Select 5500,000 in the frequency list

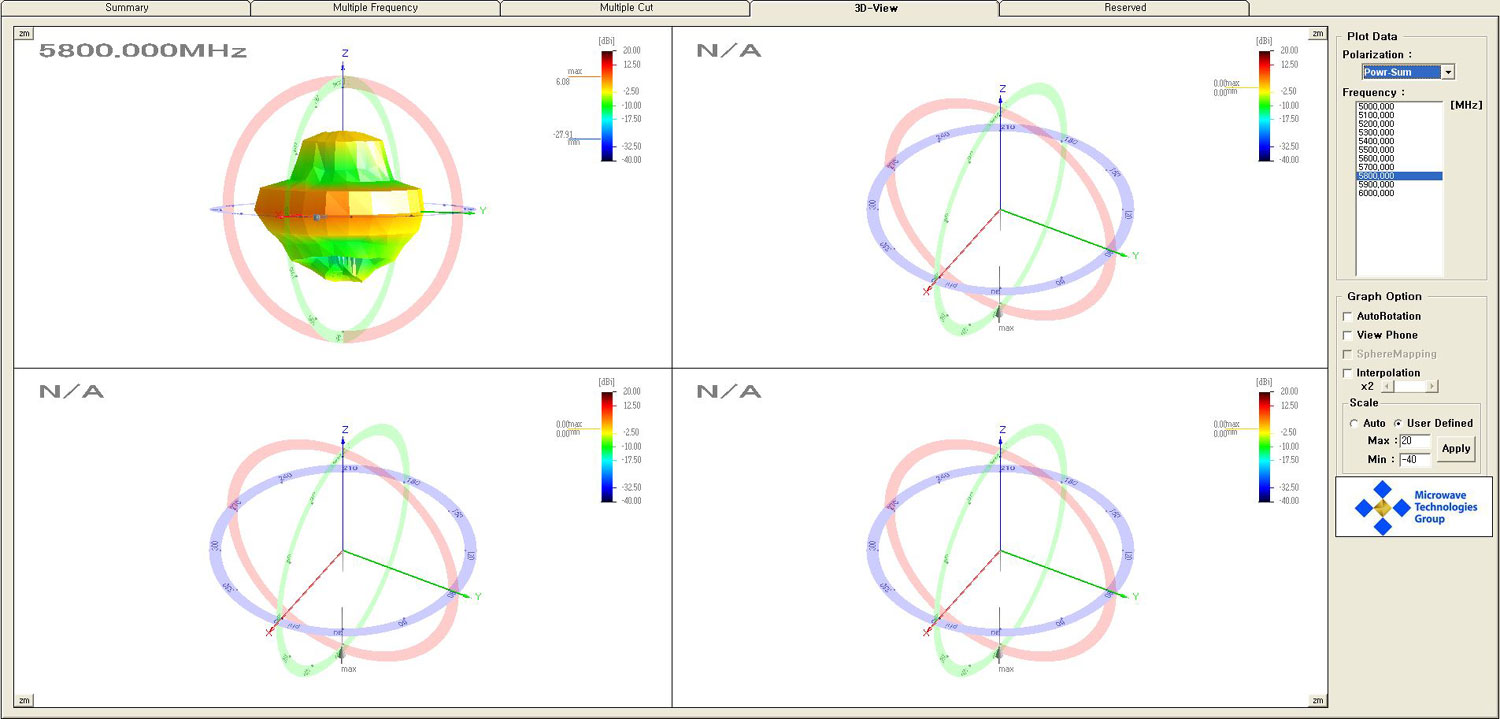pyautogui.click(x=1399, y=150)
